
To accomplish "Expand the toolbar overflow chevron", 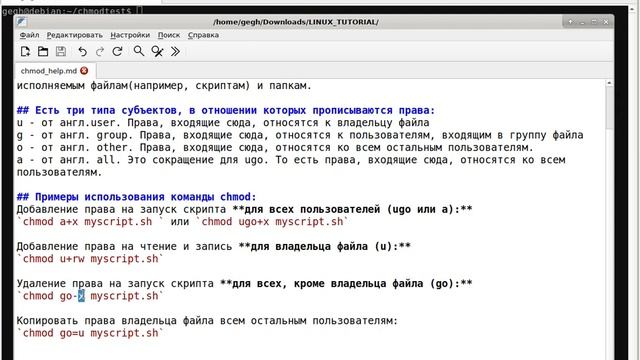I will [x=175, y=51].
